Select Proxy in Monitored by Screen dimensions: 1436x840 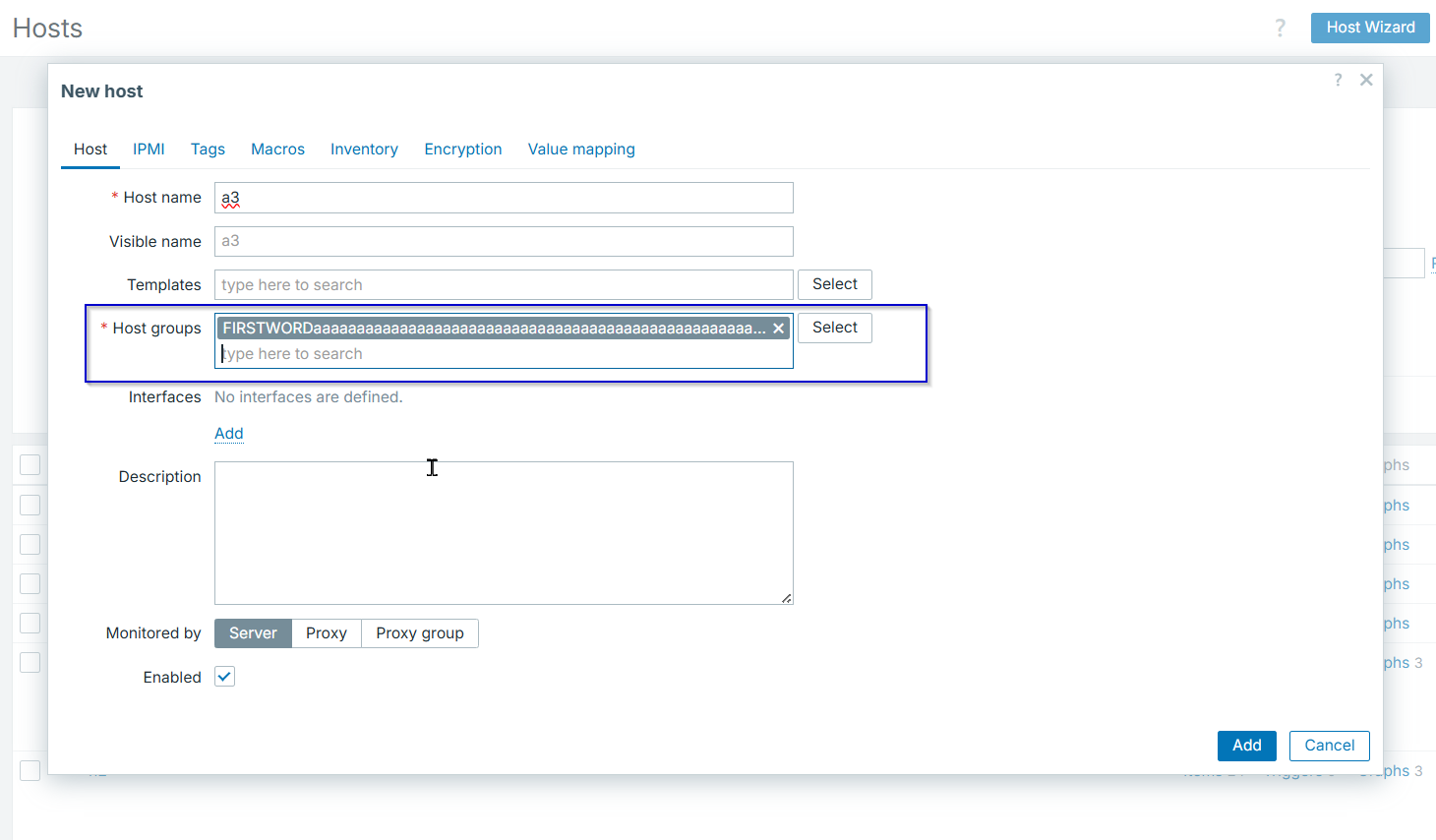tap(327, 633)
